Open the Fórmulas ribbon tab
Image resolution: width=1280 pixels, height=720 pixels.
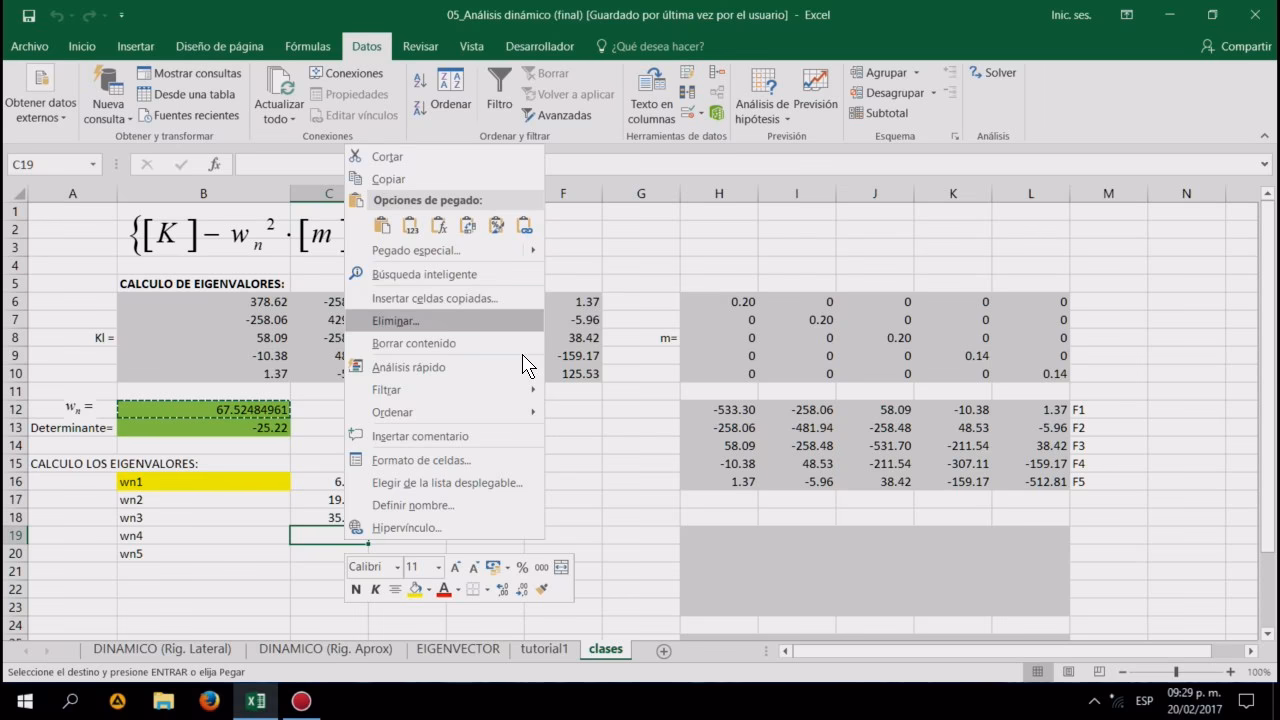[x=307, y=46]
